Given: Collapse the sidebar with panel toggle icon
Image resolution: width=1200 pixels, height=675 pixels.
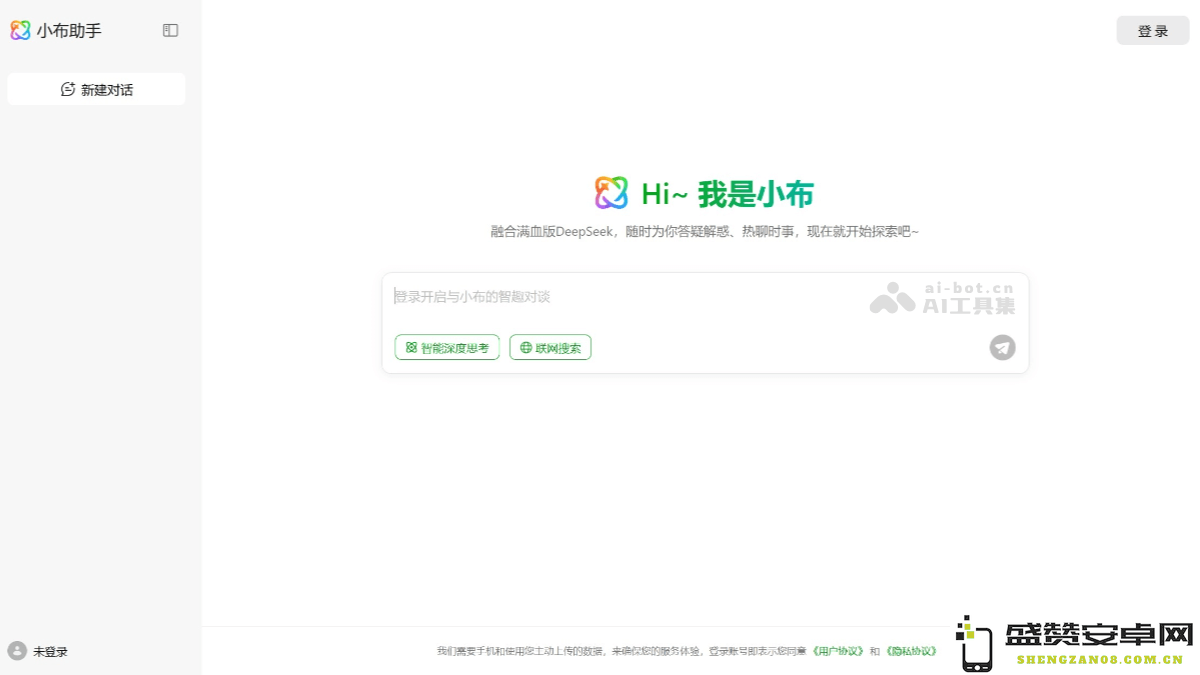Looking at the screenshot, I should 170,31.
